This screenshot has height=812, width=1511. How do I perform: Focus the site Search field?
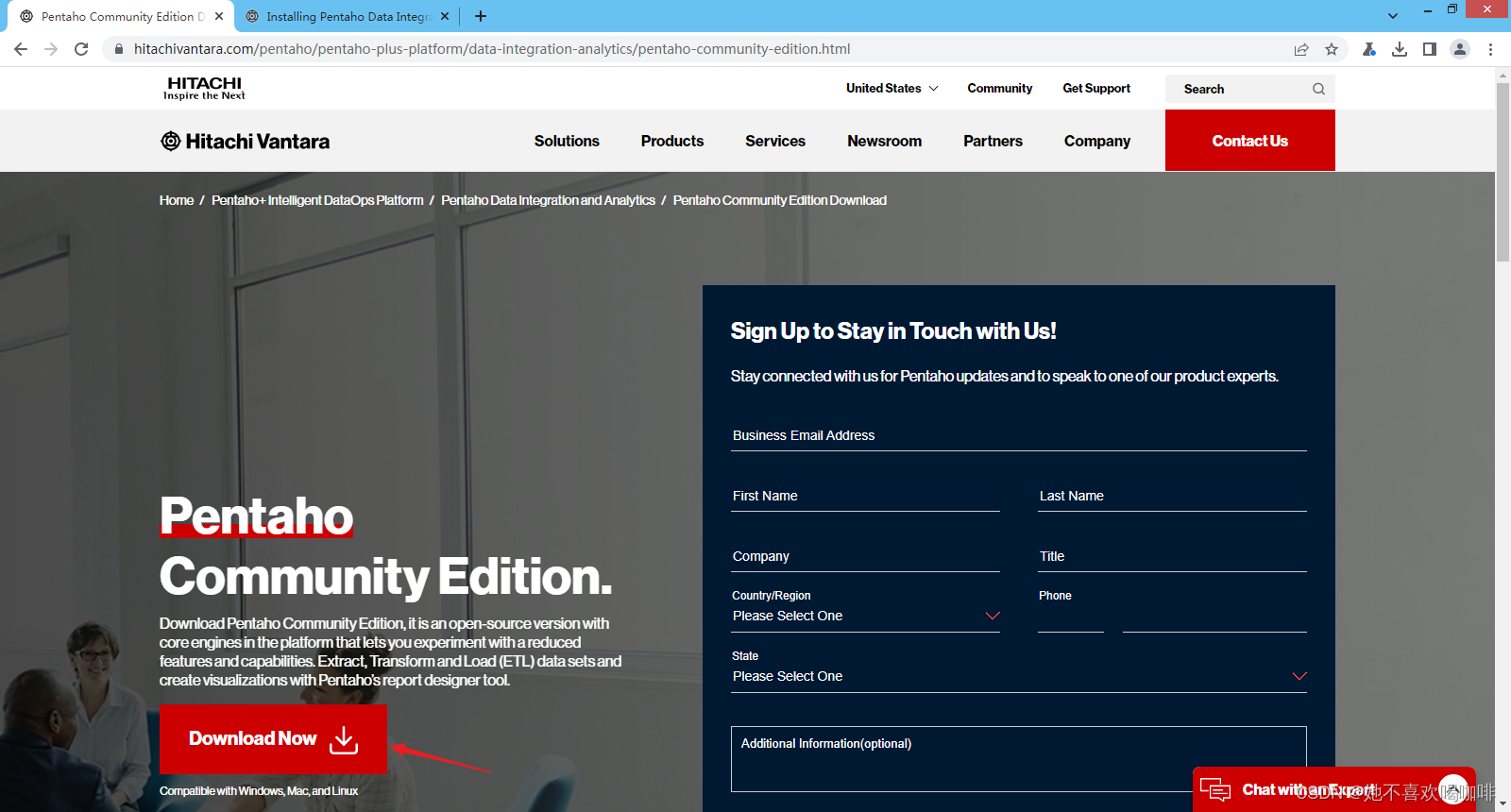[x=1249, y=89]
